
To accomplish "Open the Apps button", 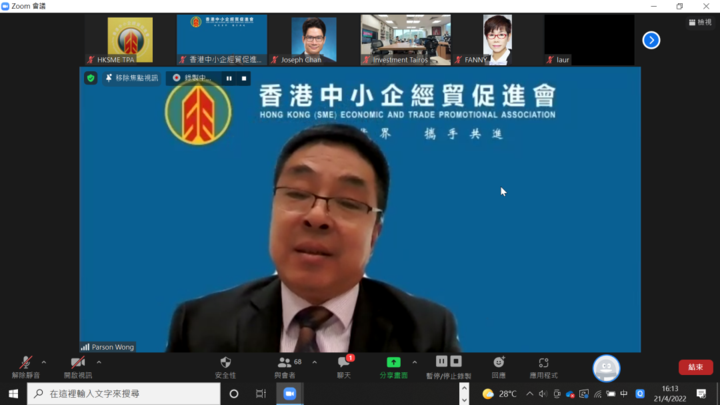I will 543,365.
